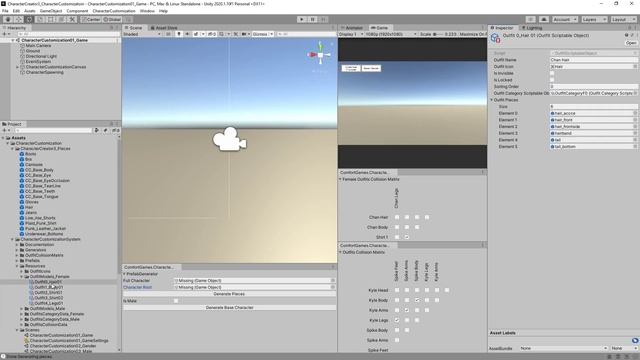
Task: Select CharacterSpawning in Hierarchy
Action: [44, 72]
